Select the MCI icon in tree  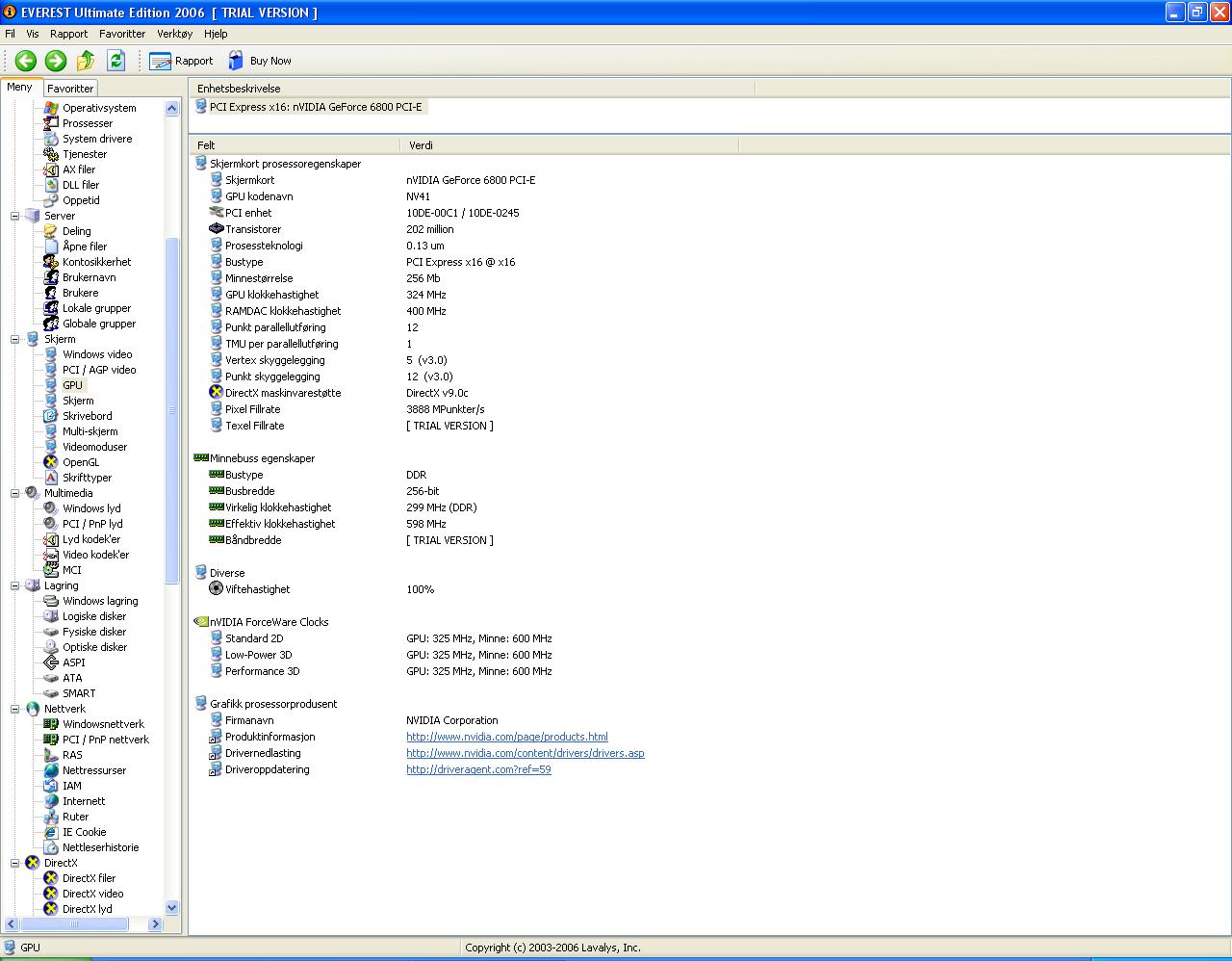point(51,570)
